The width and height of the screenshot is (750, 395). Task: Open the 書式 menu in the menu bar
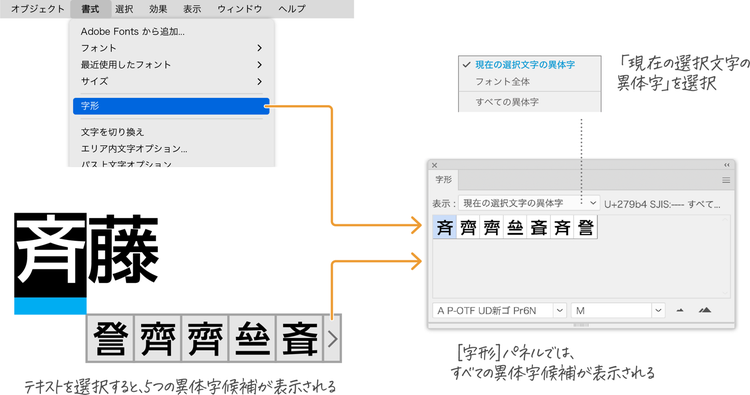tap(90, 9)
